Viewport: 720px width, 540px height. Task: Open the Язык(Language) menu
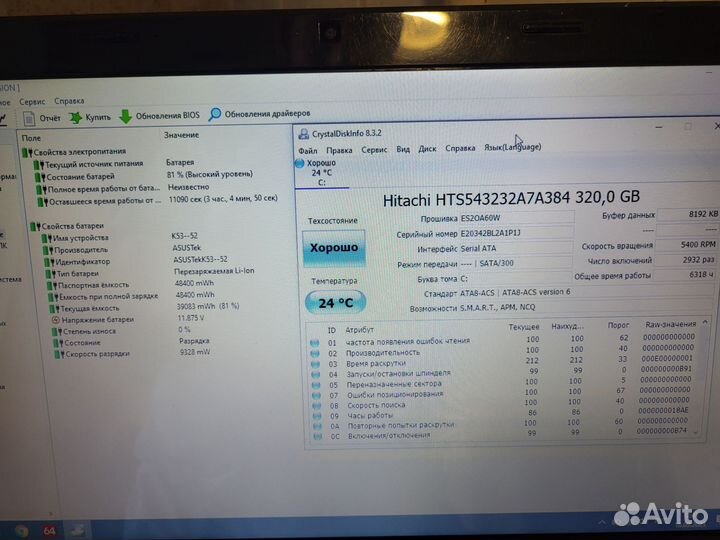(512, 147)
